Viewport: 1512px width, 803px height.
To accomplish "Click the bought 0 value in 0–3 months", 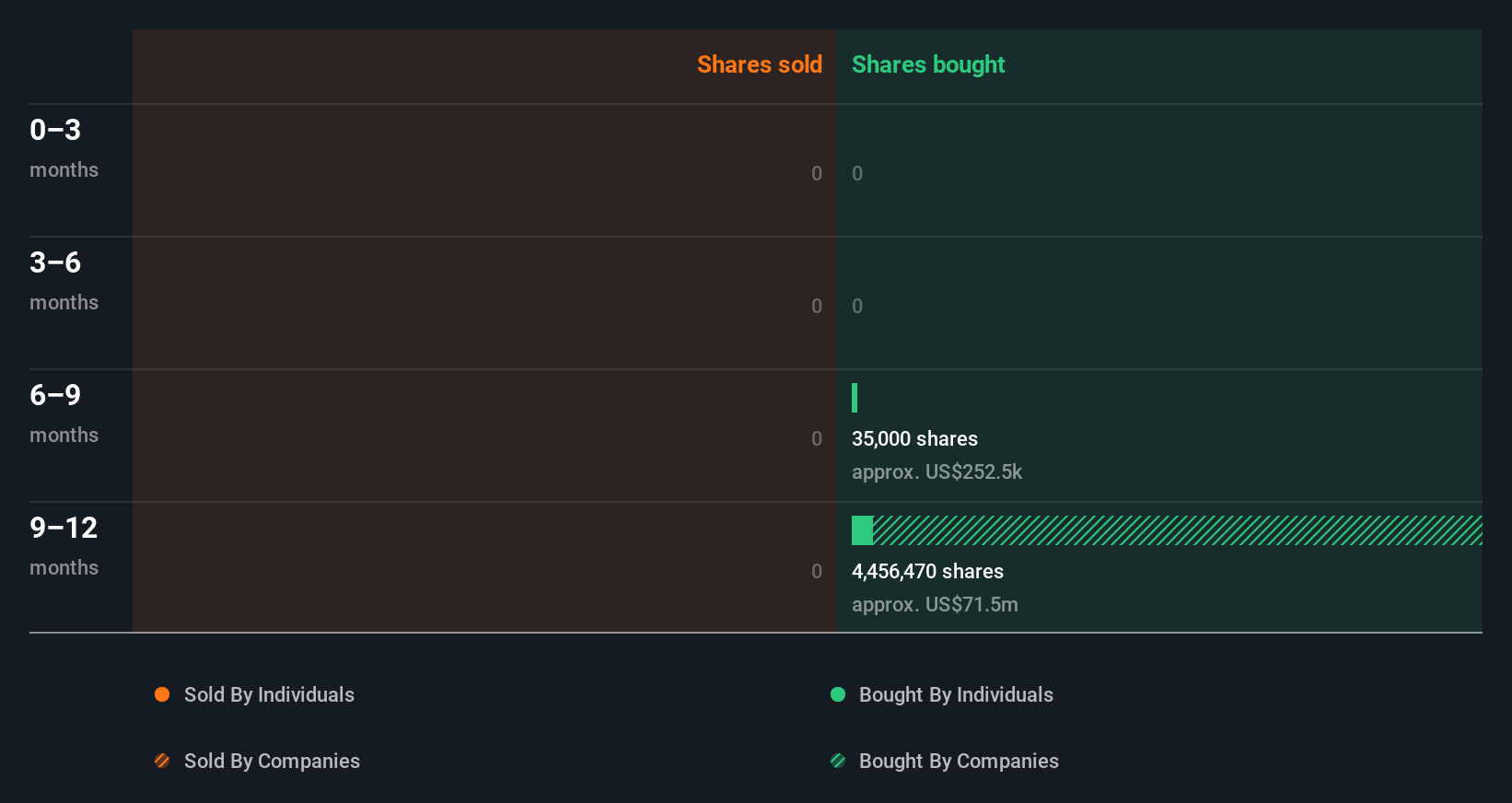I will click(x=857, y=173).
